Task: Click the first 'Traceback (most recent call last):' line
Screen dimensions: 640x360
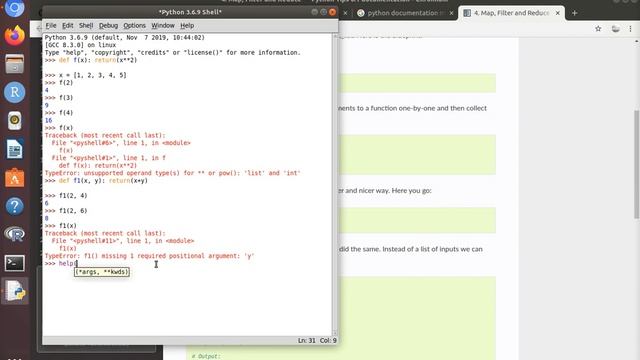Action: tap(105, 136)
